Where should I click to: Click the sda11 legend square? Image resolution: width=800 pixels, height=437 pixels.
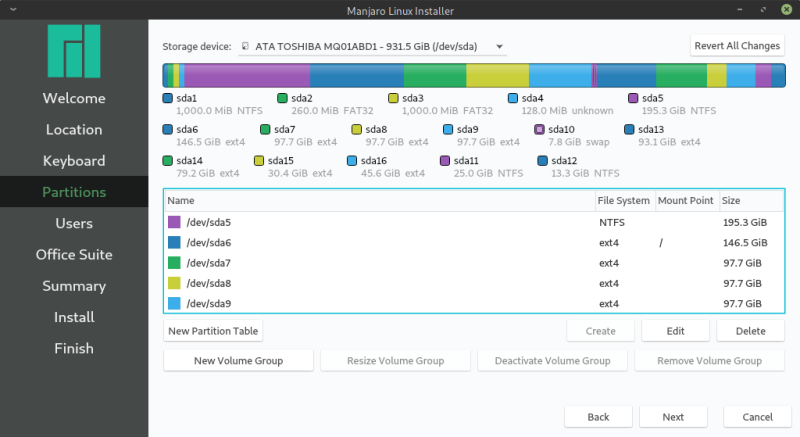point(444,161)
